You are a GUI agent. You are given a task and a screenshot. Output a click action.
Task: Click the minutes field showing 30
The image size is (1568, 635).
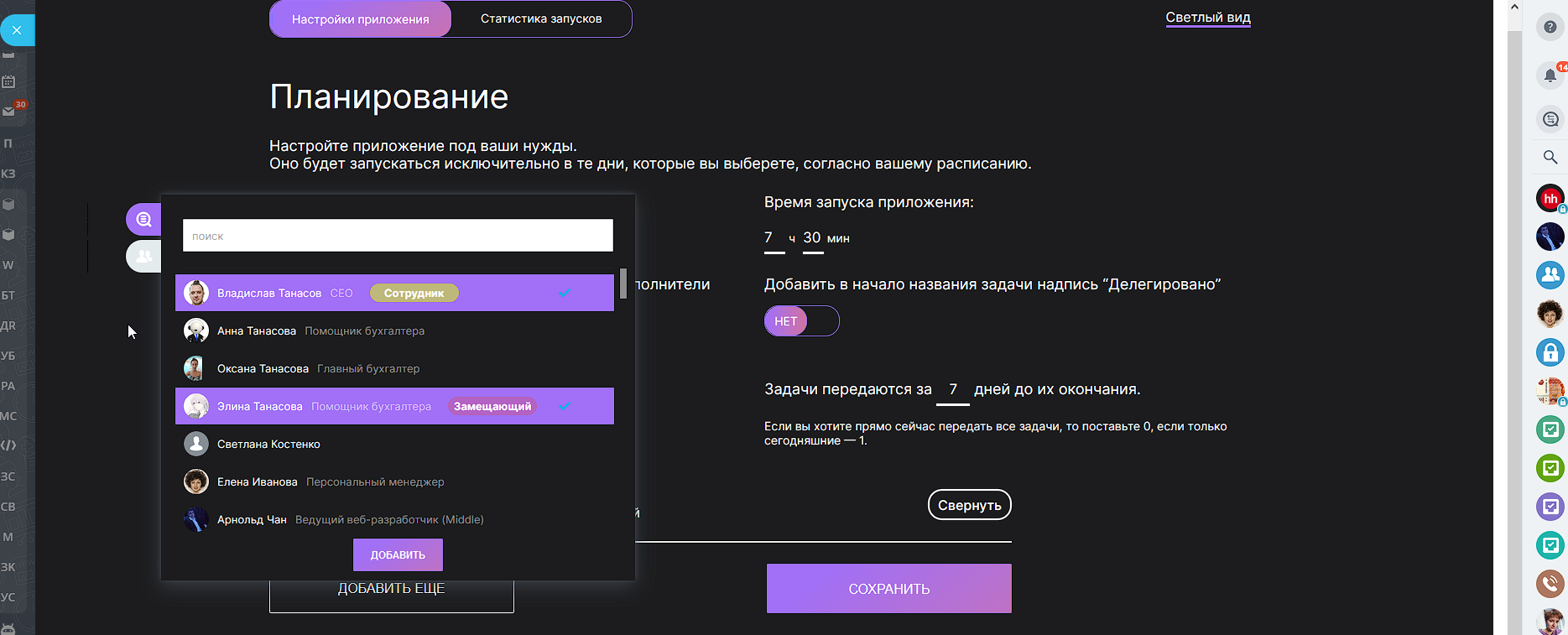(812, 238)
